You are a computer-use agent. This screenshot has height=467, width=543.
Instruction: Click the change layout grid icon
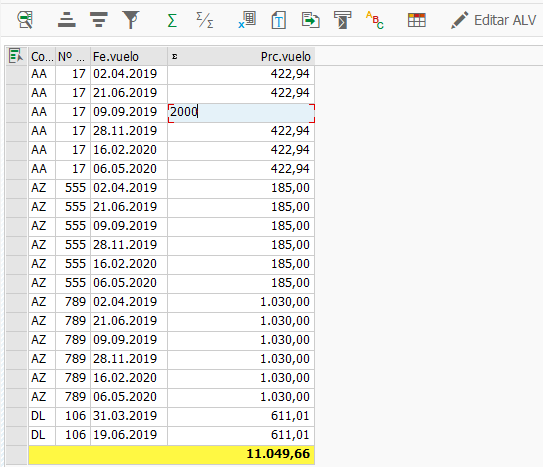(x=417, y=20)
